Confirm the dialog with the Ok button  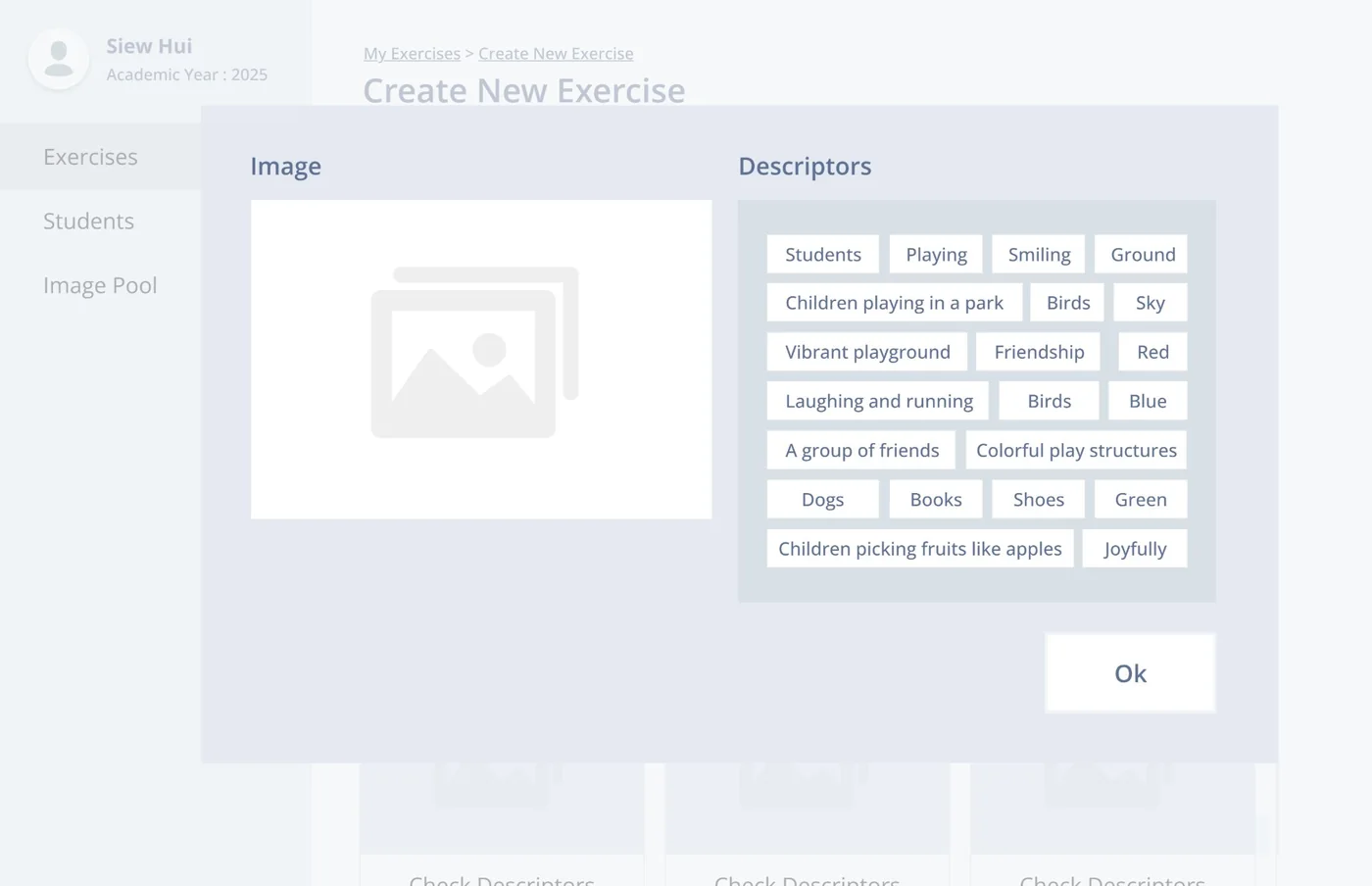coord(1130,673)
